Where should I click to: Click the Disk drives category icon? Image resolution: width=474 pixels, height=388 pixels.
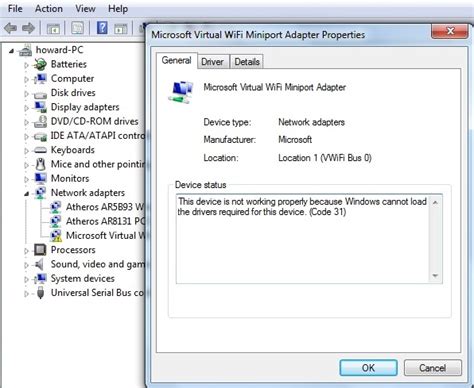point(40,94)
